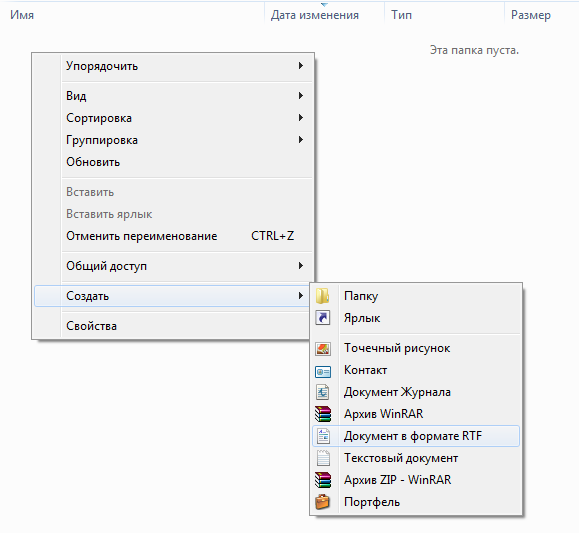
Task: Open the Упорядочить menu entry
Action: point(173,66)
